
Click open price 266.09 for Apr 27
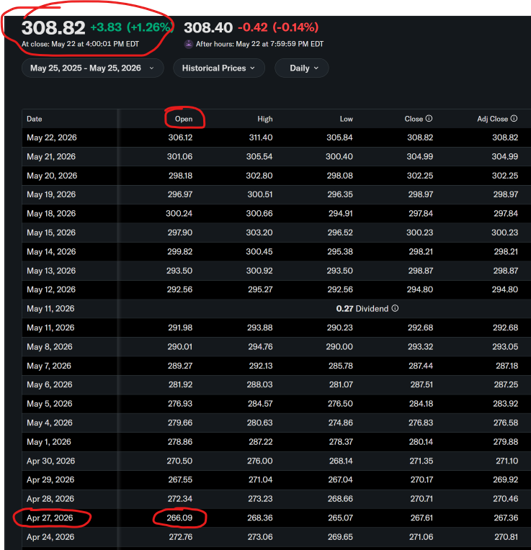click(x=180, y=518)
